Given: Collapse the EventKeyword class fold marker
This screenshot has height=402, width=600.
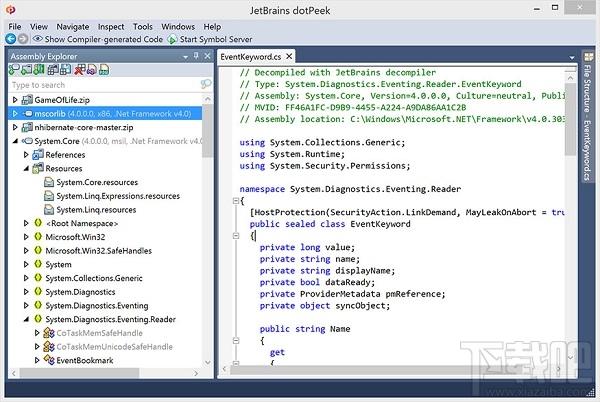Looking at the screenshot, I should tap(236, 236).
